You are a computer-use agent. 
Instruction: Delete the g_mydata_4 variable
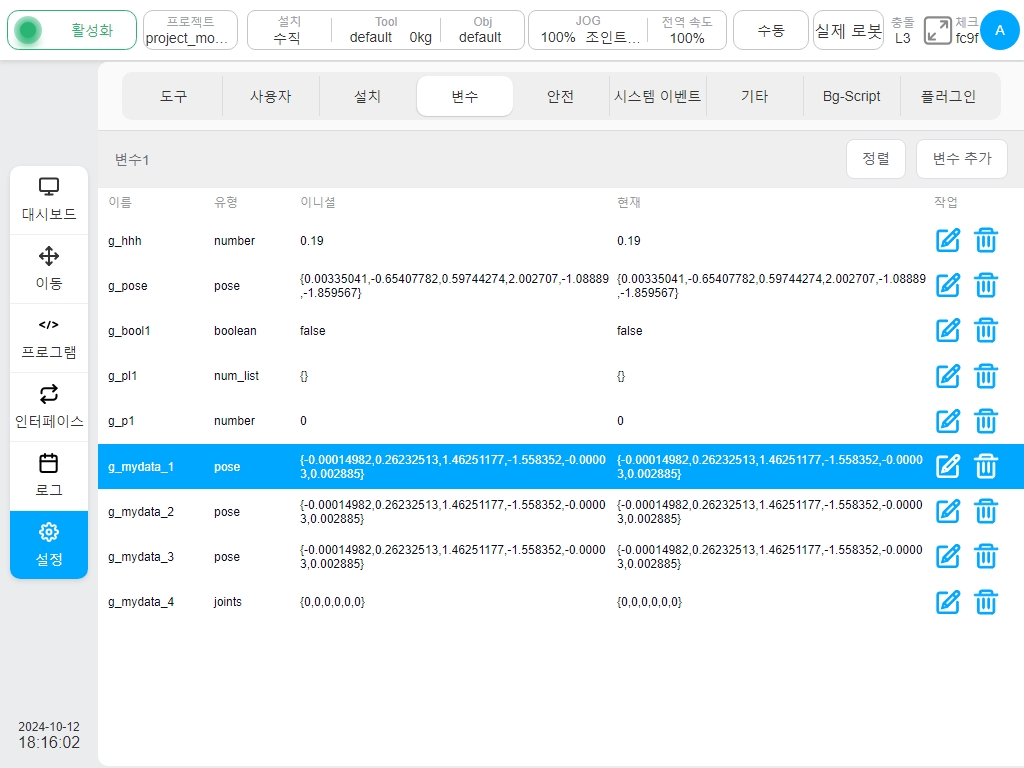985,601
